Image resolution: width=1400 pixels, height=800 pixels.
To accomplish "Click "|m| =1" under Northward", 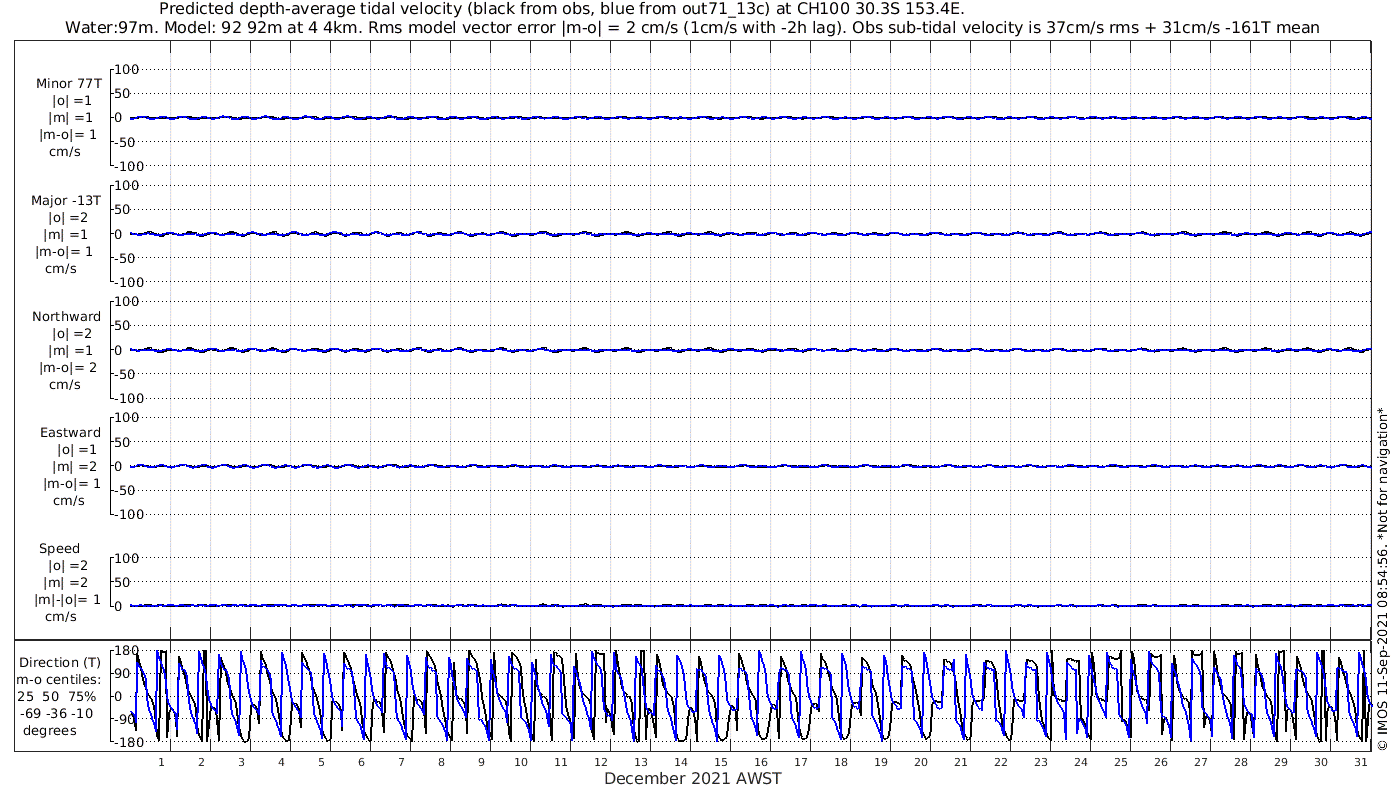I will tap(70, 350).
